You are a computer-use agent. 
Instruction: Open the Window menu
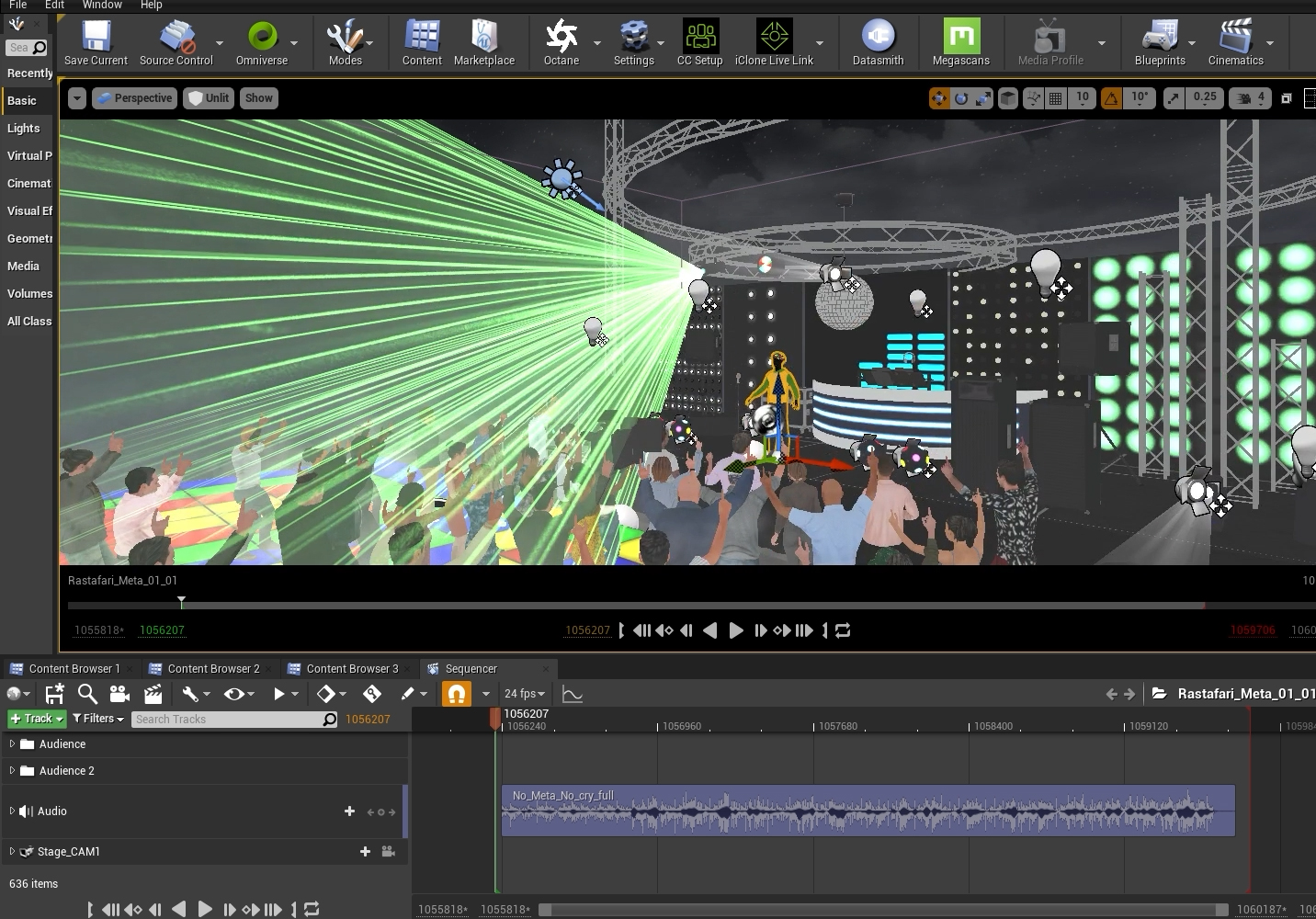pos(102,5)
